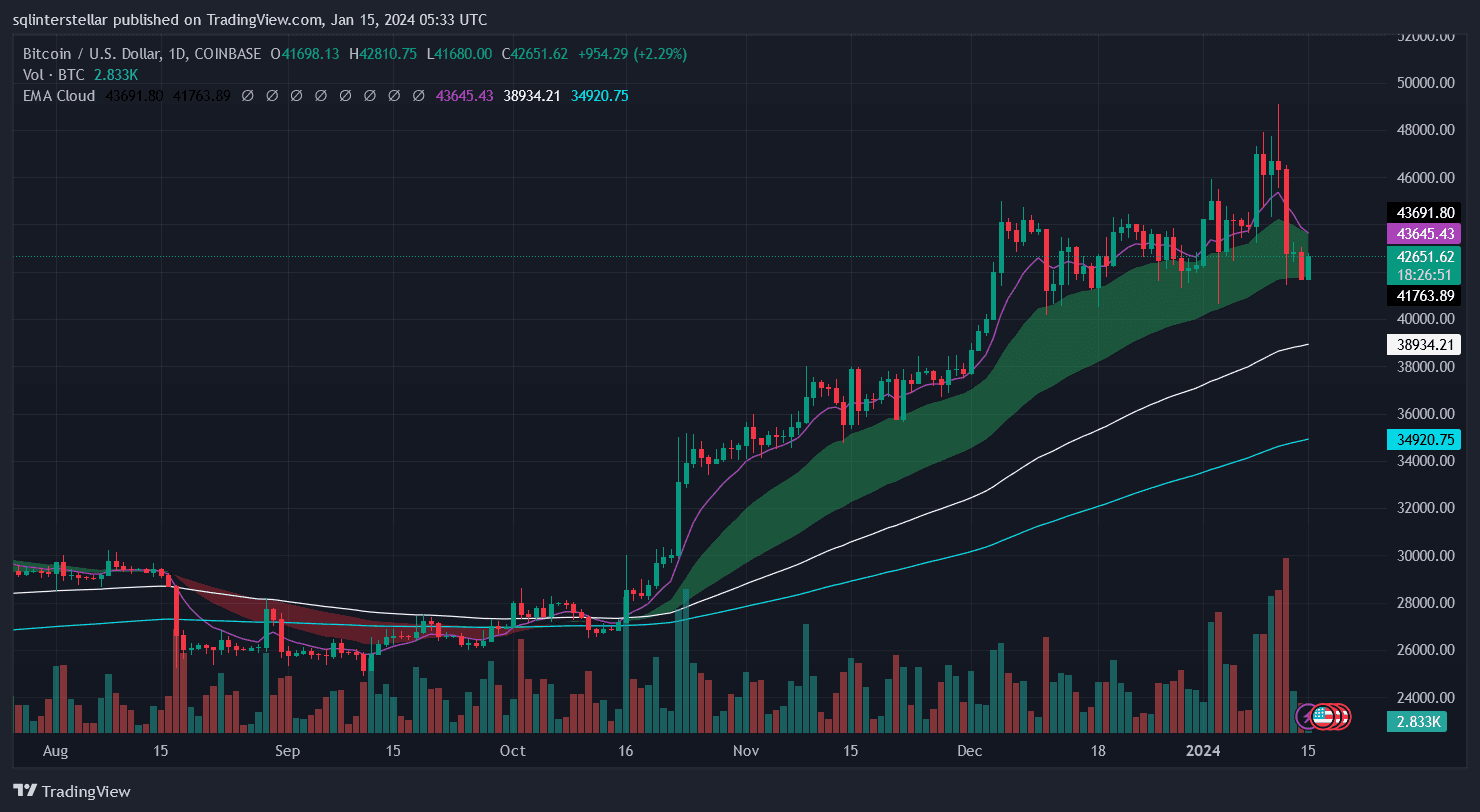Click the TradingView logo at bottom left
This screenshot has width=1480, height=812.
[71, 791]
